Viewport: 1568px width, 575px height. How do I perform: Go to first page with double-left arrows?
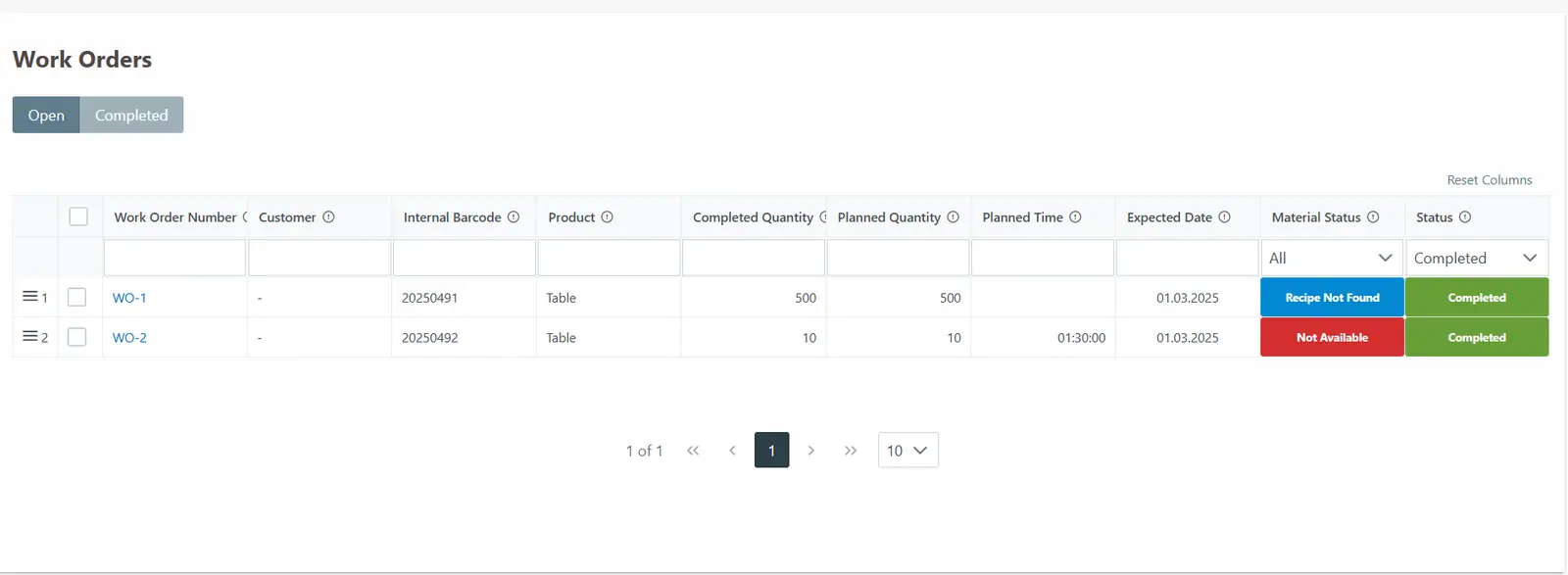[693, 451]
